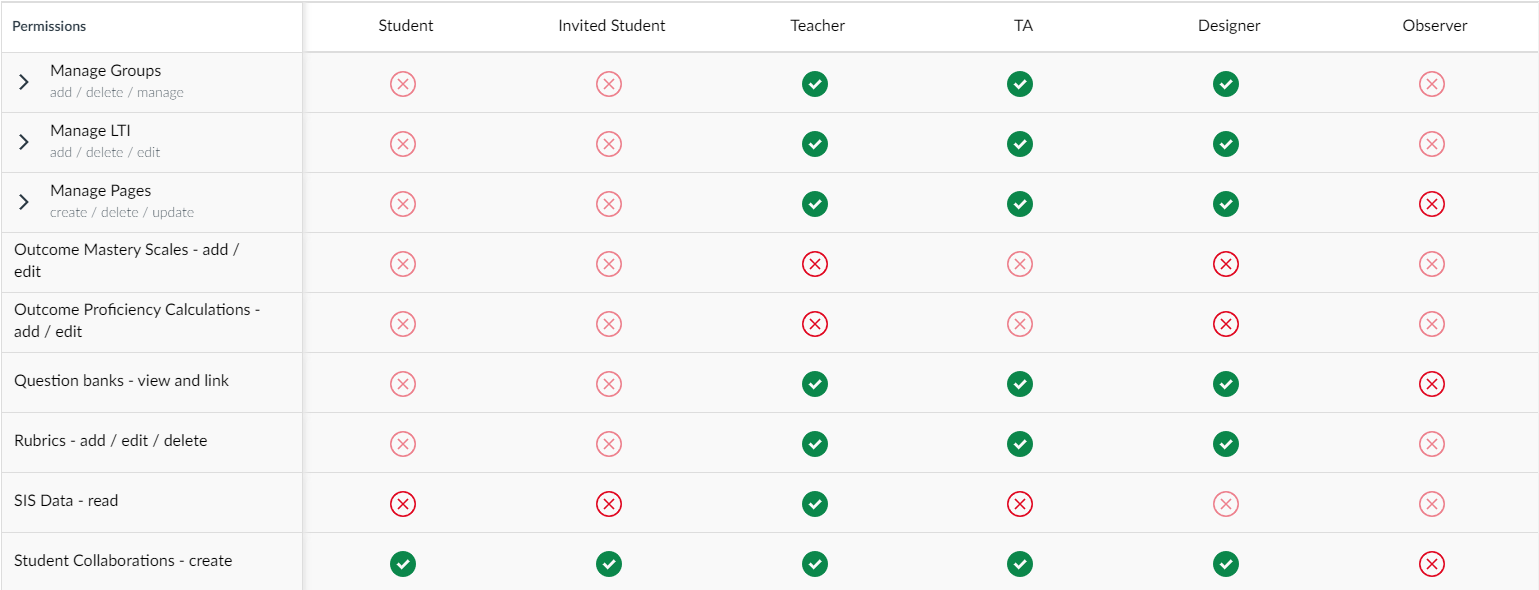This screenshot has width=1539, height=590.
Task: Click Student's Manage Groups disabled icon
Action: (403, 84)
